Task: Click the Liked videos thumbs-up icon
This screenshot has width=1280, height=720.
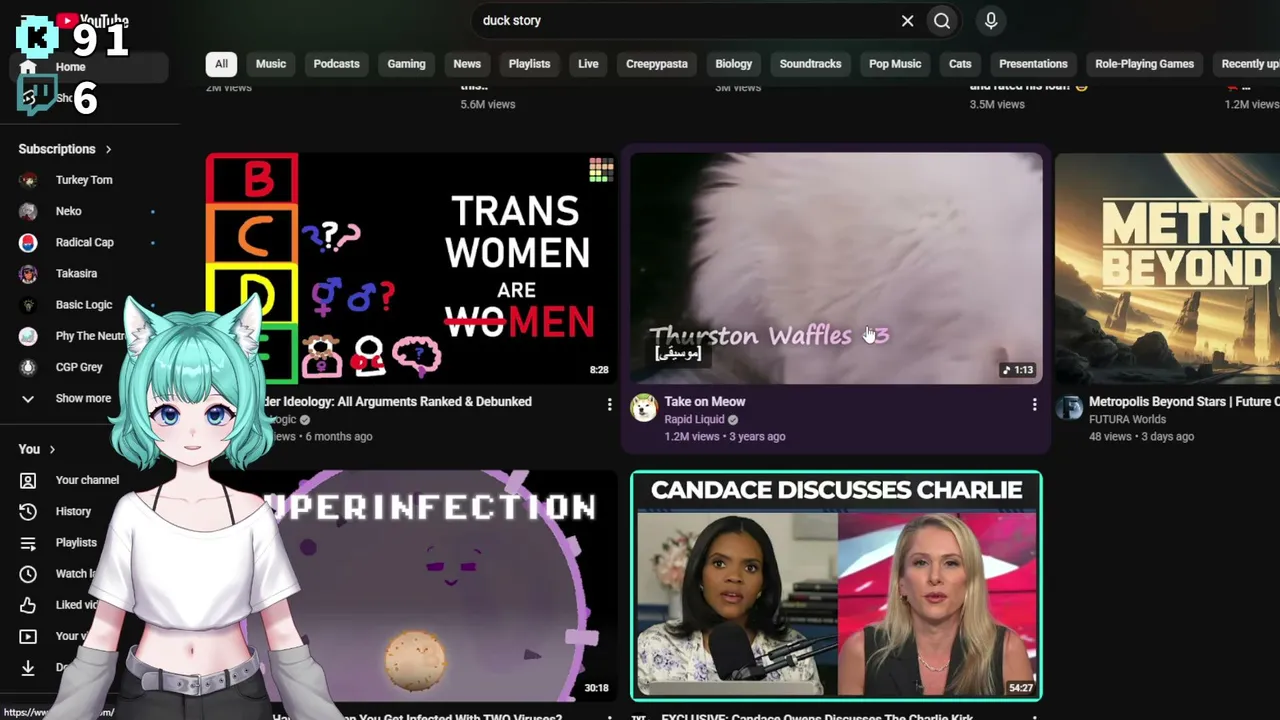Action: pos(28,605)
